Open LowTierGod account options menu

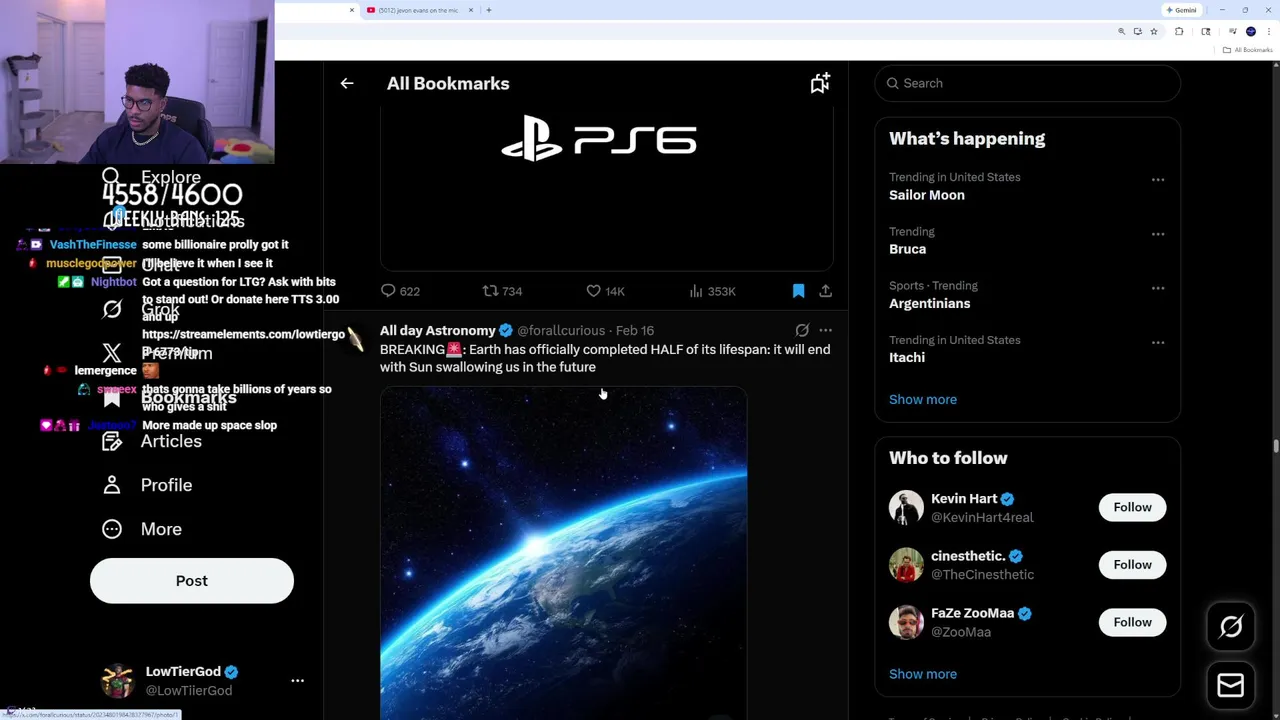297,681
